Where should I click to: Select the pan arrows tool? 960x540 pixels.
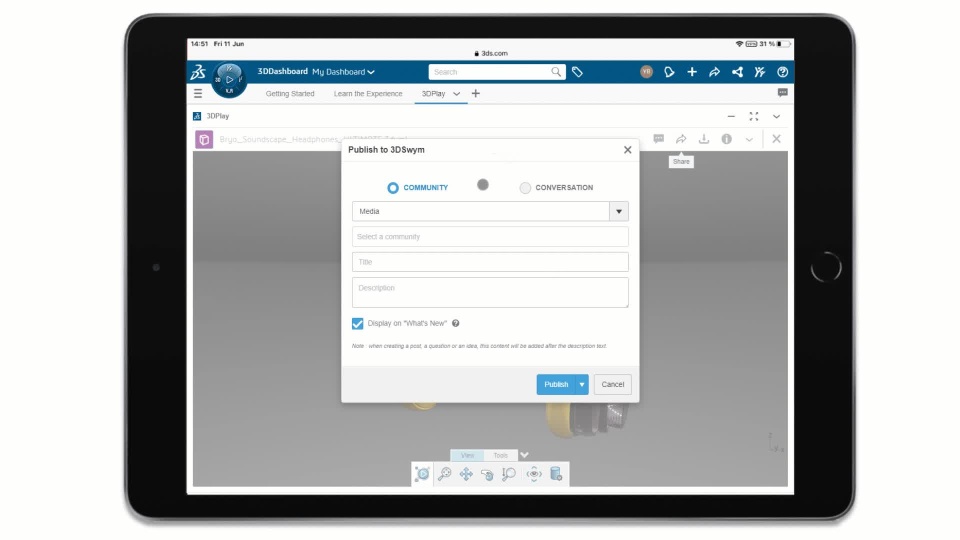466,474
